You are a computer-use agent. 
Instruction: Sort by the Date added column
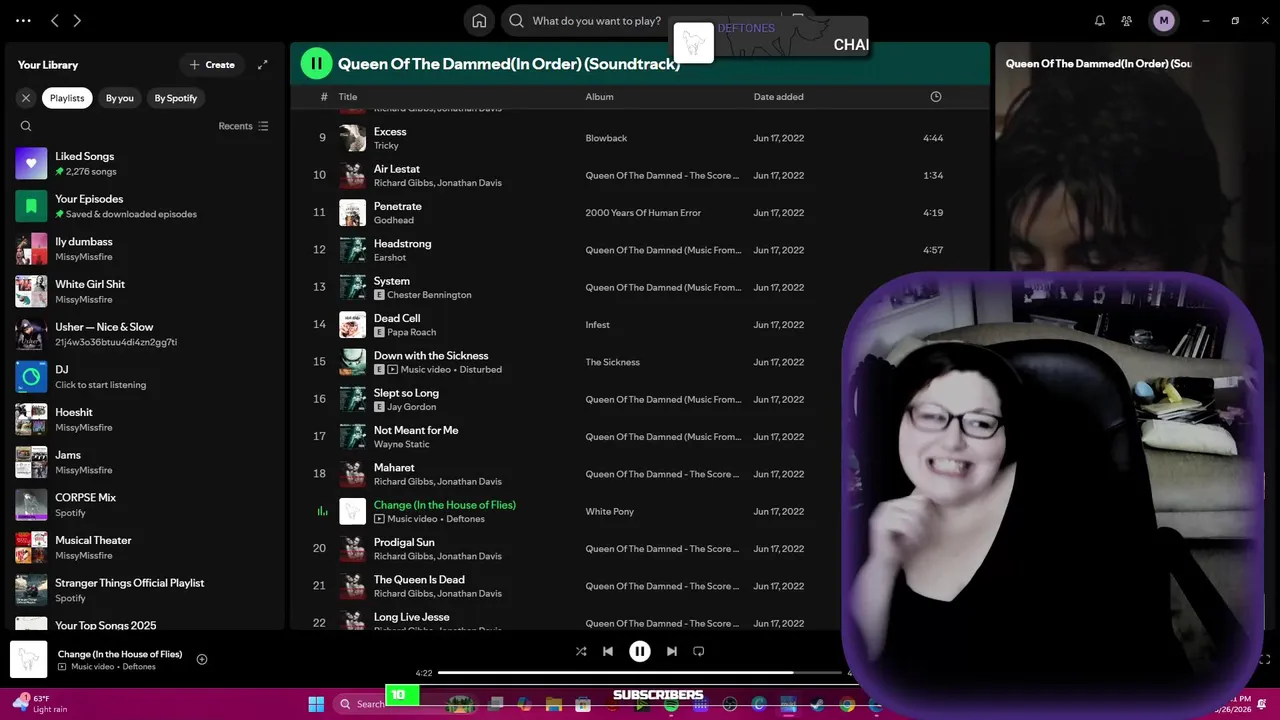[778, 97]
